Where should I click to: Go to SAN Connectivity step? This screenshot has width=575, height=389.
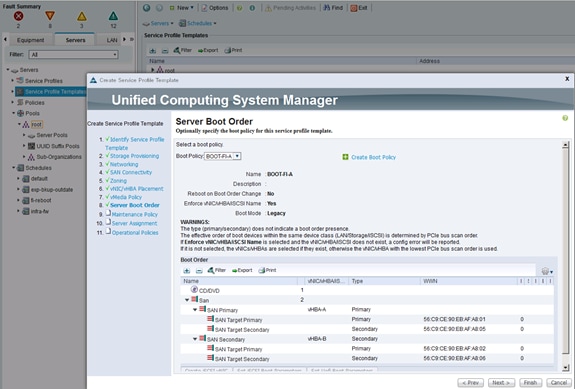point(131,172)
